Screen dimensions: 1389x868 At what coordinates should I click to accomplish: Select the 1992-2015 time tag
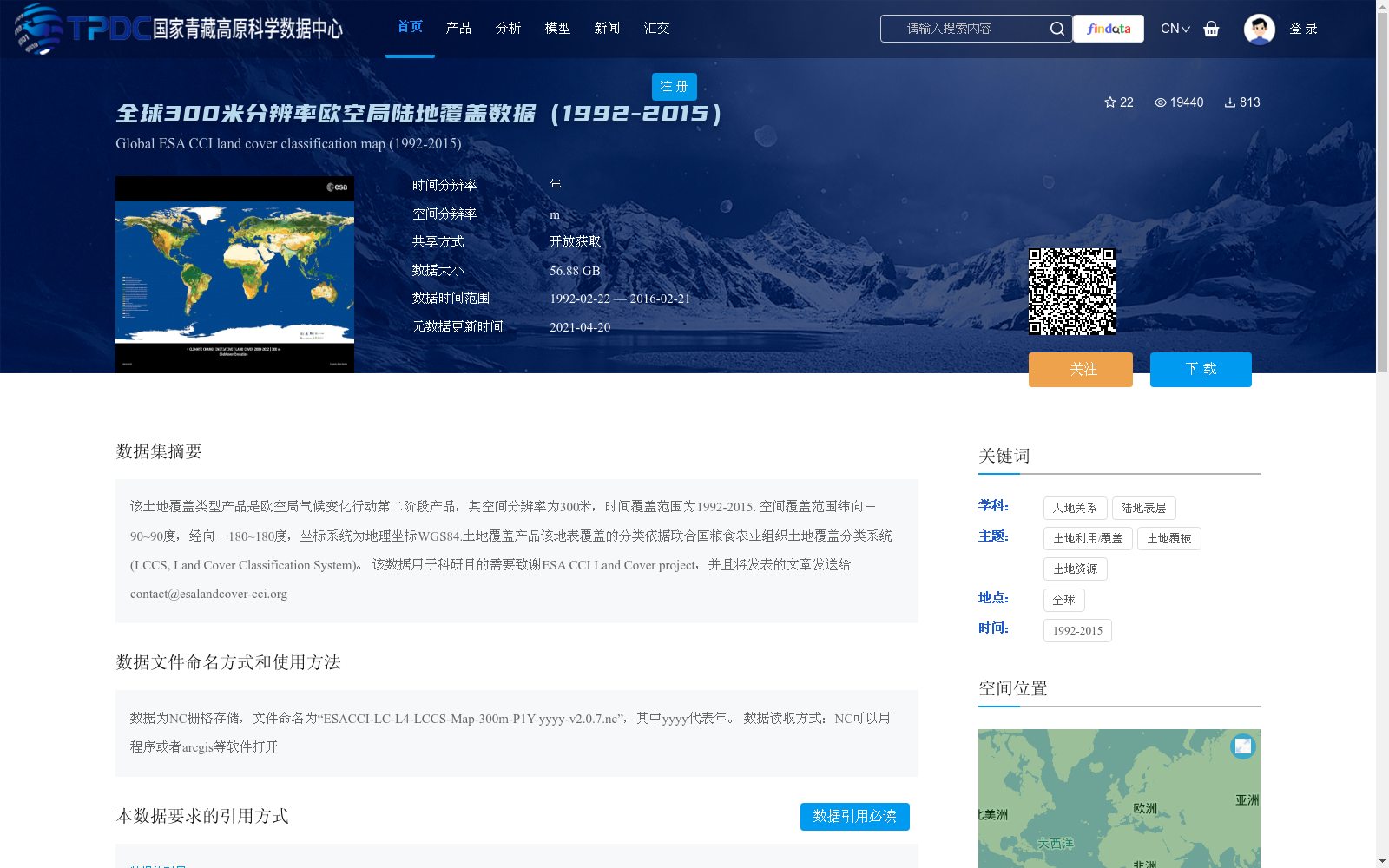click(x=1077, y=630)
